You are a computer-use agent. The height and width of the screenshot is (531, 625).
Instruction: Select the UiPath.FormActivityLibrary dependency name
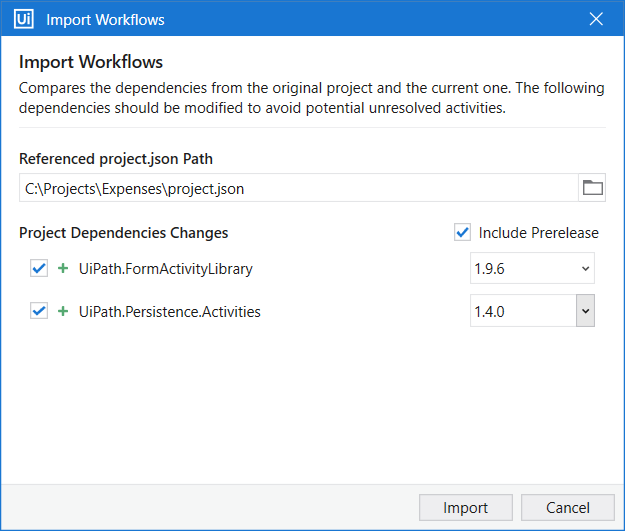(165, 269)
